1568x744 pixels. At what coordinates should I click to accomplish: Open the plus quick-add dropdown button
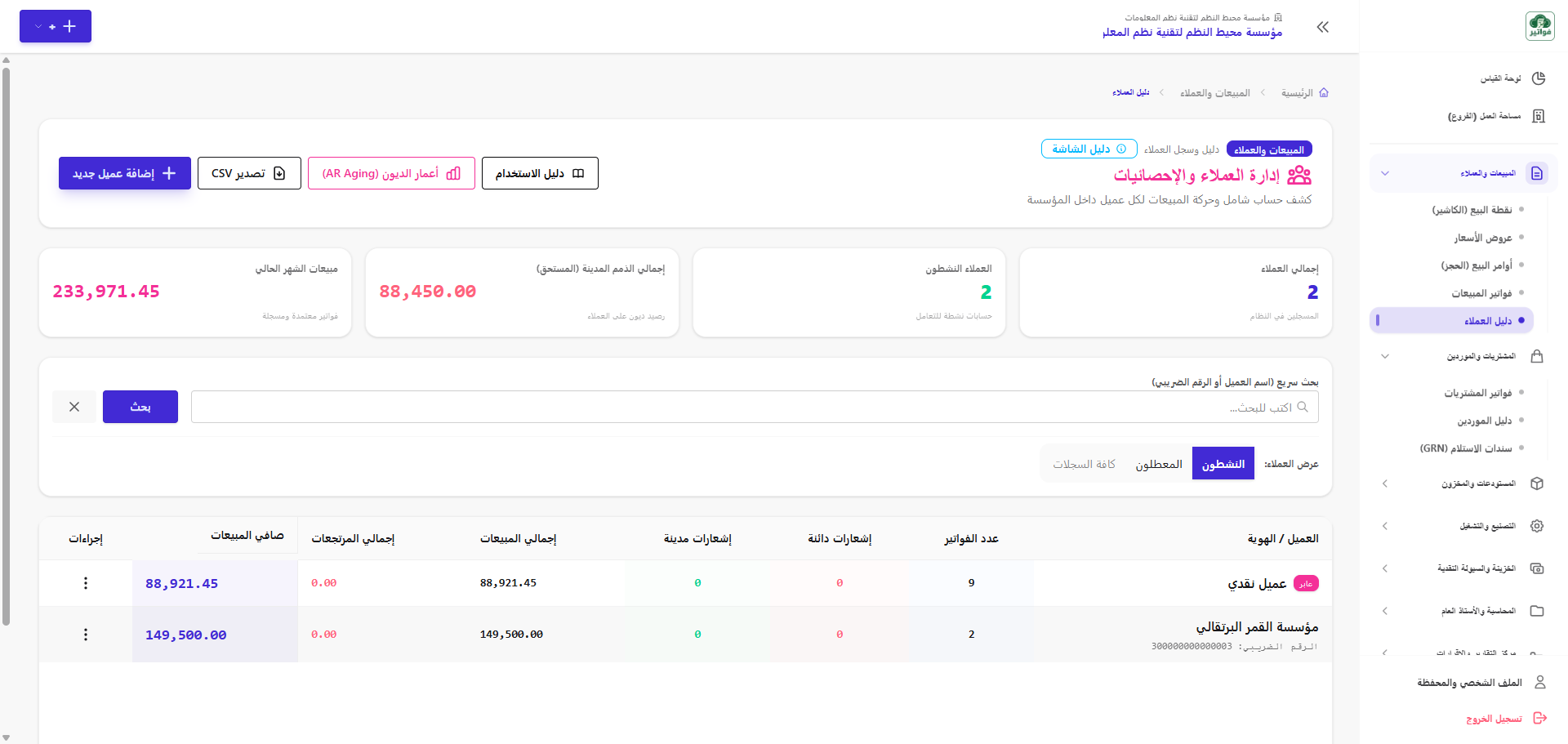coord(56,26)
